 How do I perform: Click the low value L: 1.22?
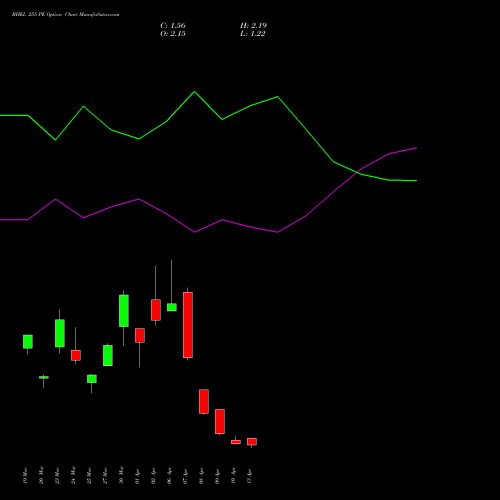click(x=252, y=34)
